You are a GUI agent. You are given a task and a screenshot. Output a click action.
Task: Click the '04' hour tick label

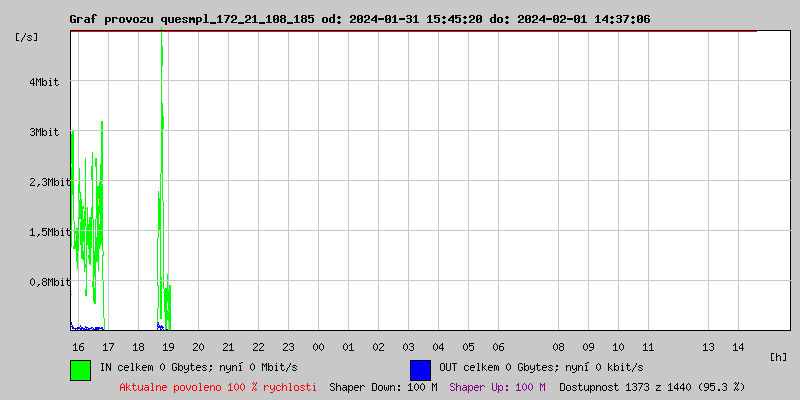[439, 347]
